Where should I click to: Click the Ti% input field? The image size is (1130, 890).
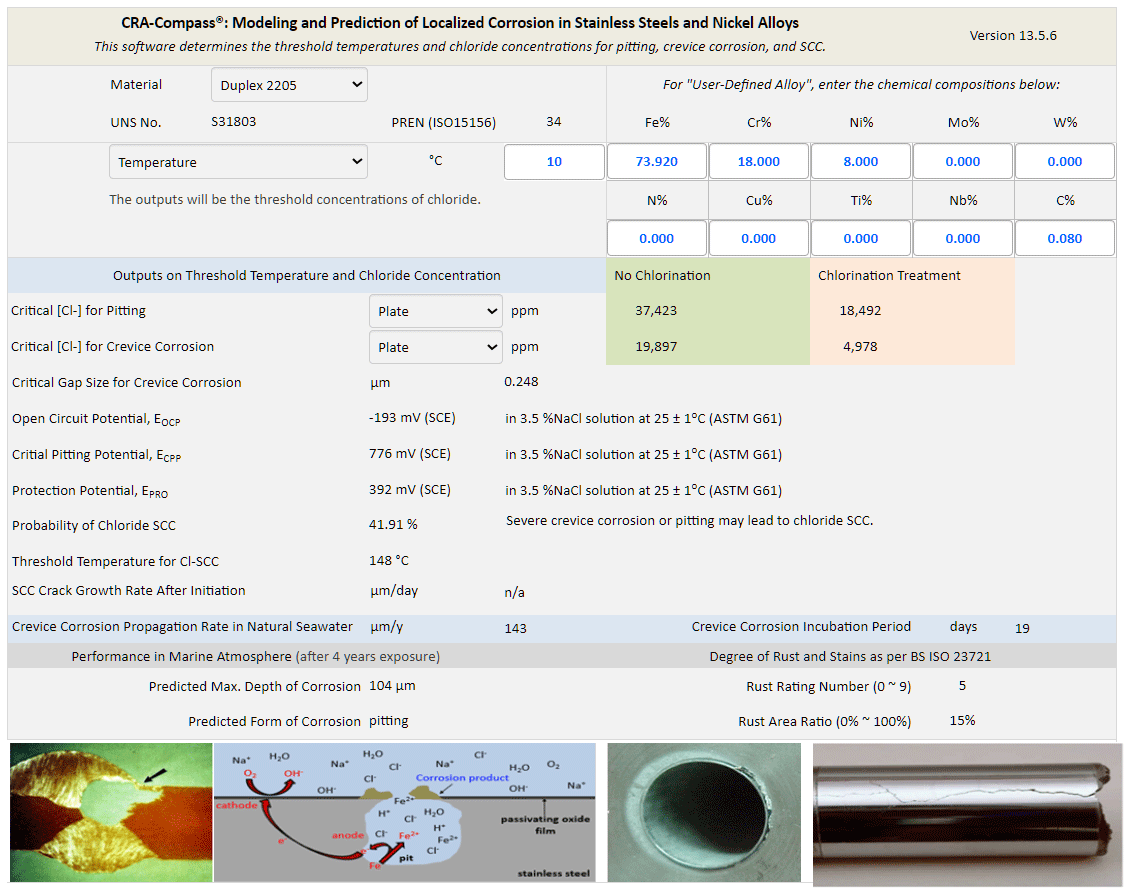(861, 239)
